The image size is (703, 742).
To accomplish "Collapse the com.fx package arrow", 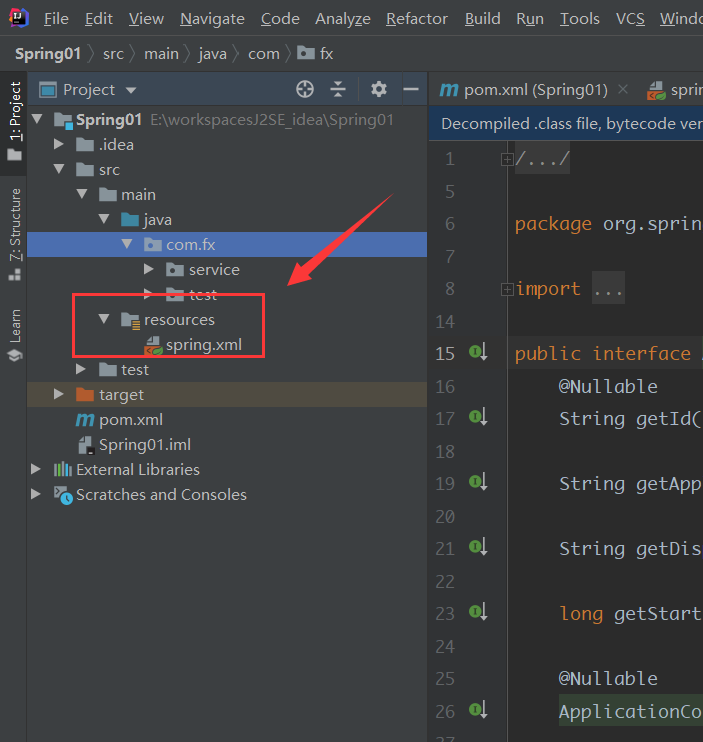I will (x=126, y=244).
